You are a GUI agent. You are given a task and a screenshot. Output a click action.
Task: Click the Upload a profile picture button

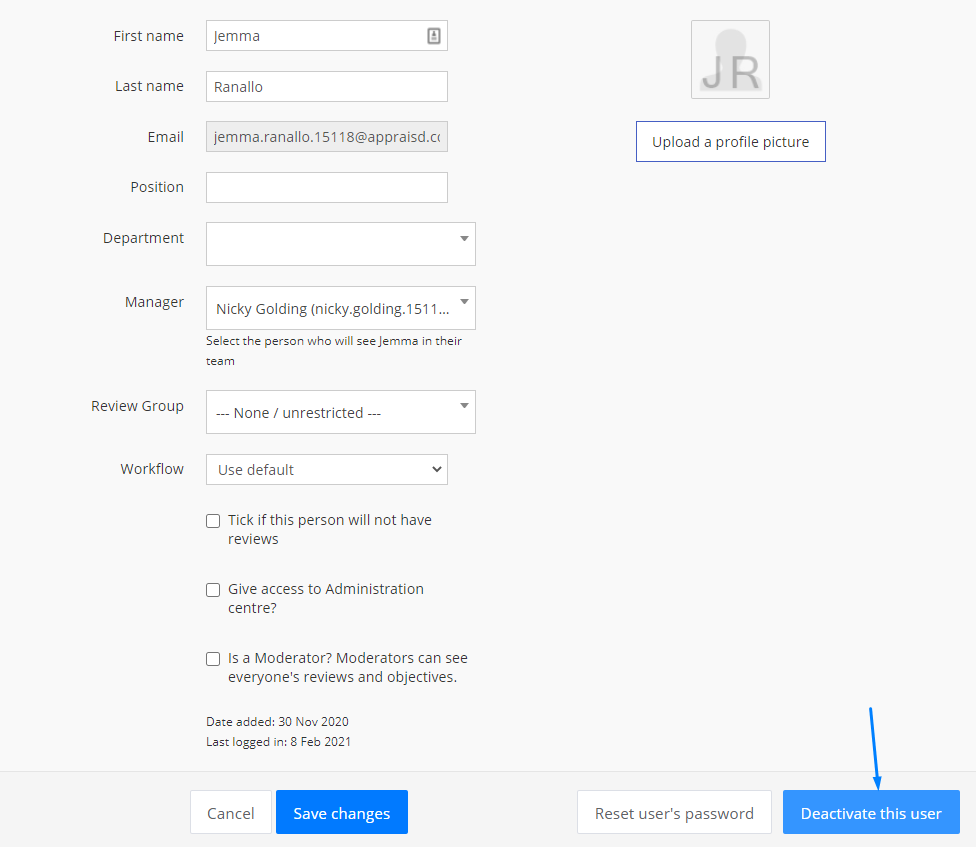coord(730,142)
